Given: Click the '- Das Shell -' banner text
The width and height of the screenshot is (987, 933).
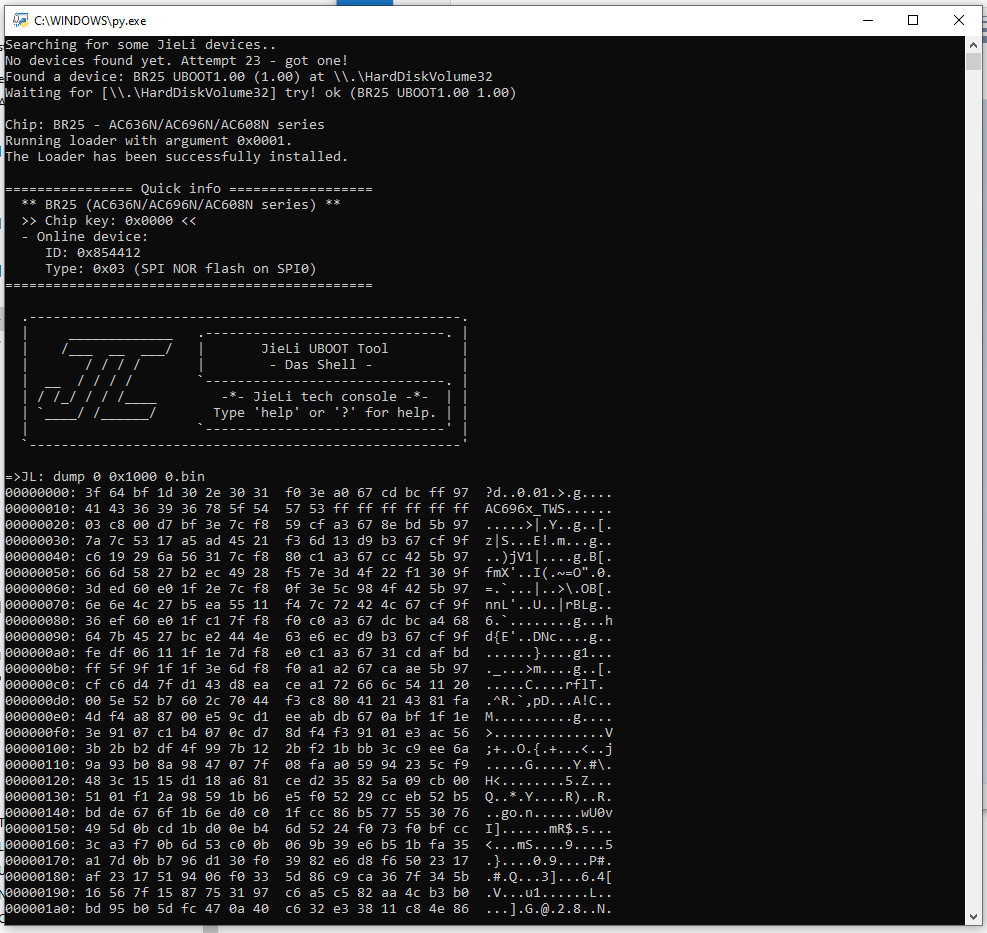Looking at the screenshot, I should coord(321,365).
